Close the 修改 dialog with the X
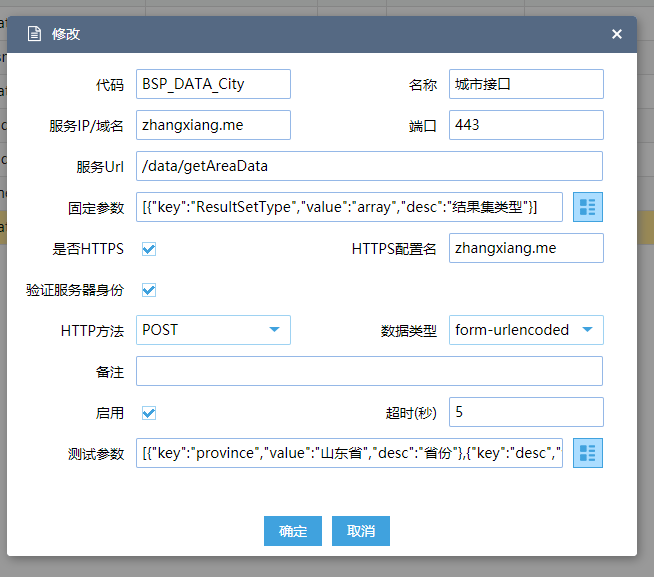 616,34
